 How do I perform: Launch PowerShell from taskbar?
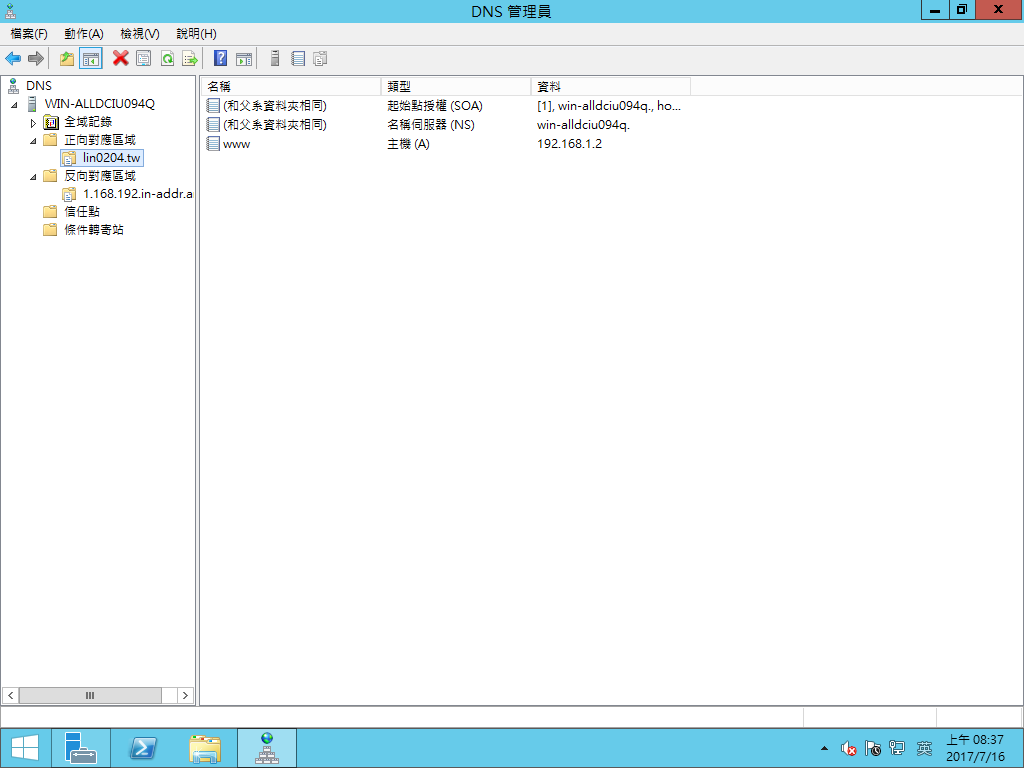coord(142,748)
